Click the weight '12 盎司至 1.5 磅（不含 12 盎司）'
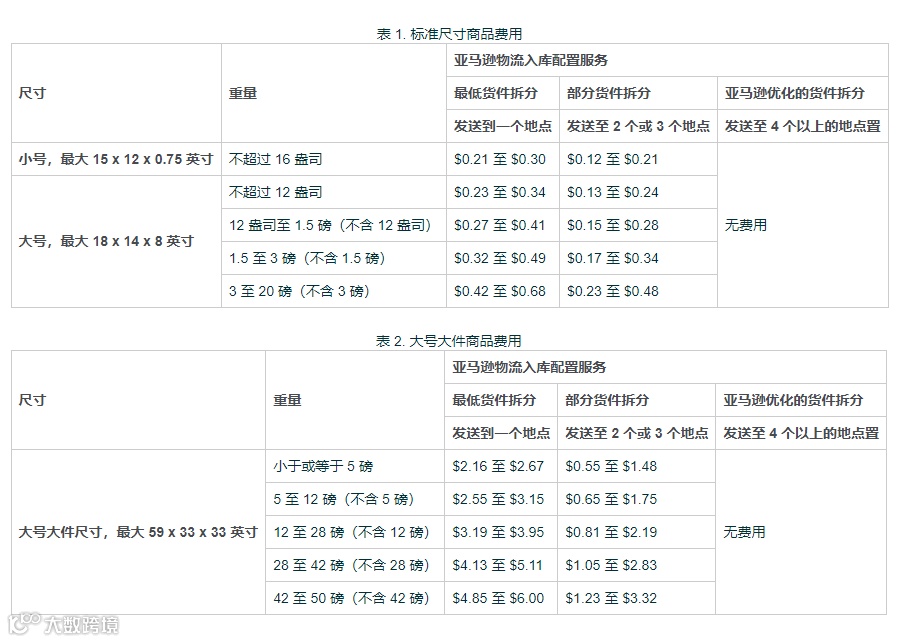909x642 pixels. [330, 225]
